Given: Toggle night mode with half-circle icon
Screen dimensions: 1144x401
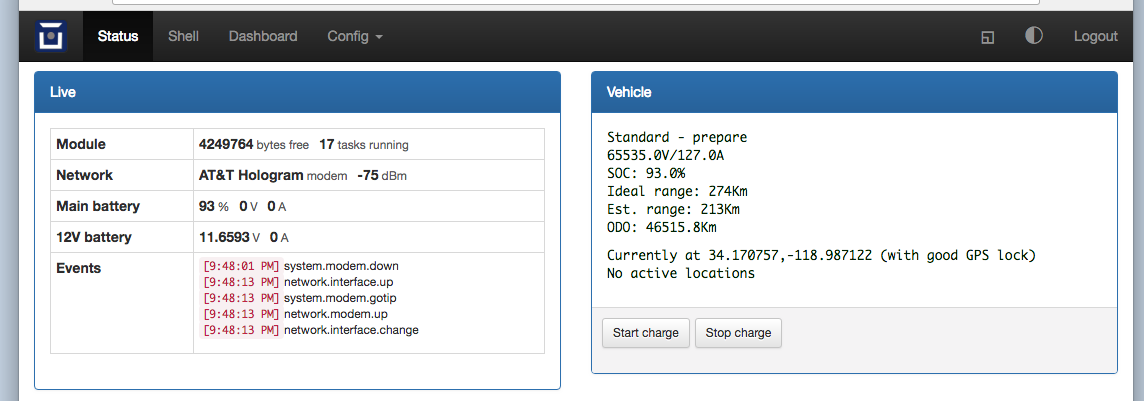Looking at the screenshot, I should (1034, 36).
